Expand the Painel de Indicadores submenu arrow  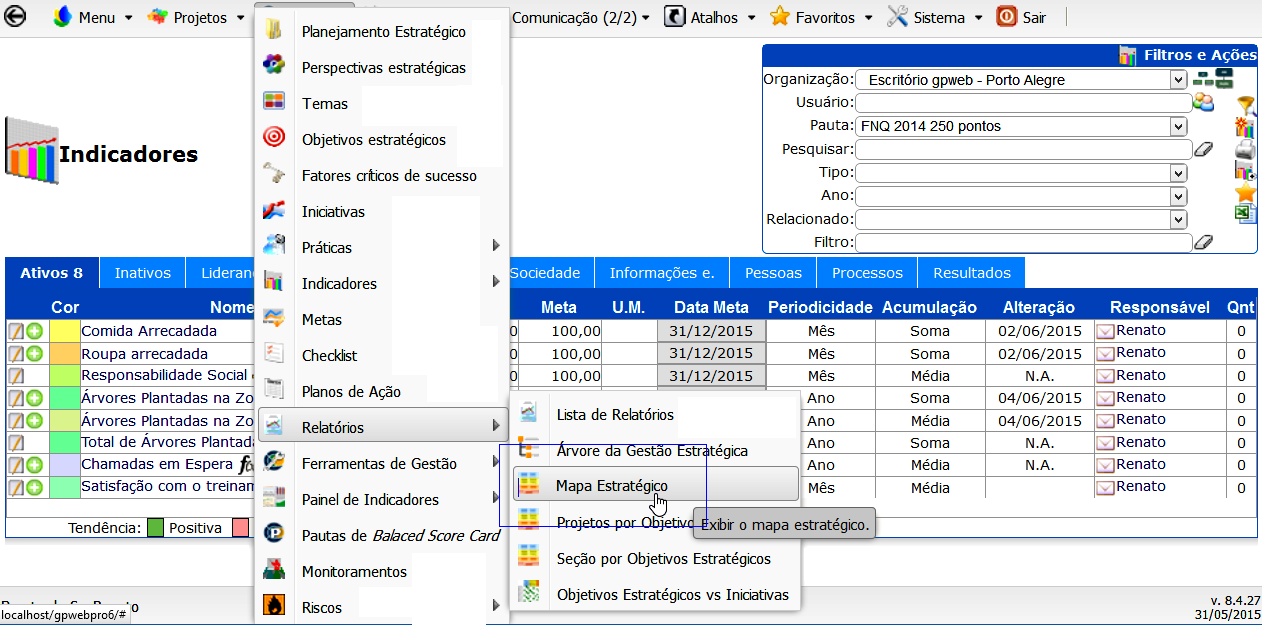pos(496,499)
